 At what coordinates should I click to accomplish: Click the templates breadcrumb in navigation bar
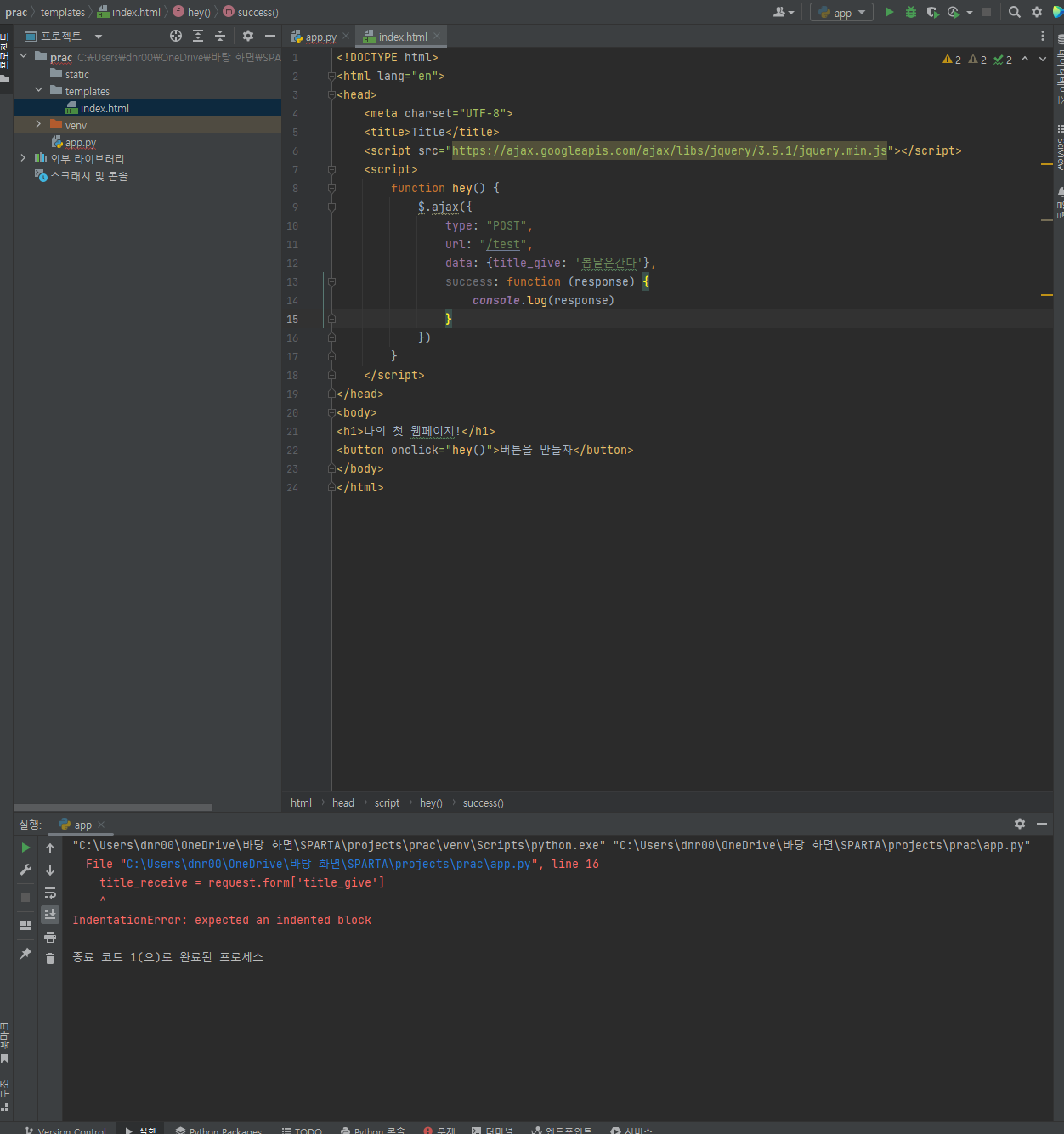pyautogui.click(x=63, y=12)
